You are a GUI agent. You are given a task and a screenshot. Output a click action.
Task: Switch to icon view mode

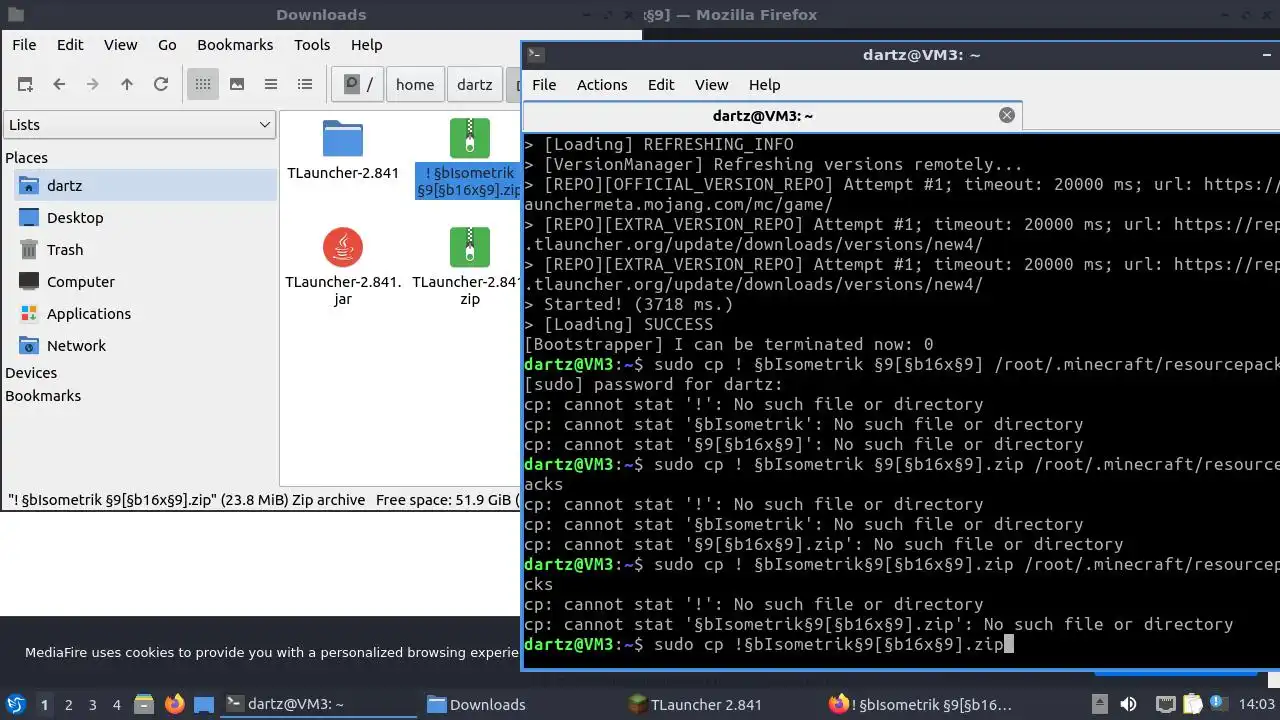coord(203,85)
